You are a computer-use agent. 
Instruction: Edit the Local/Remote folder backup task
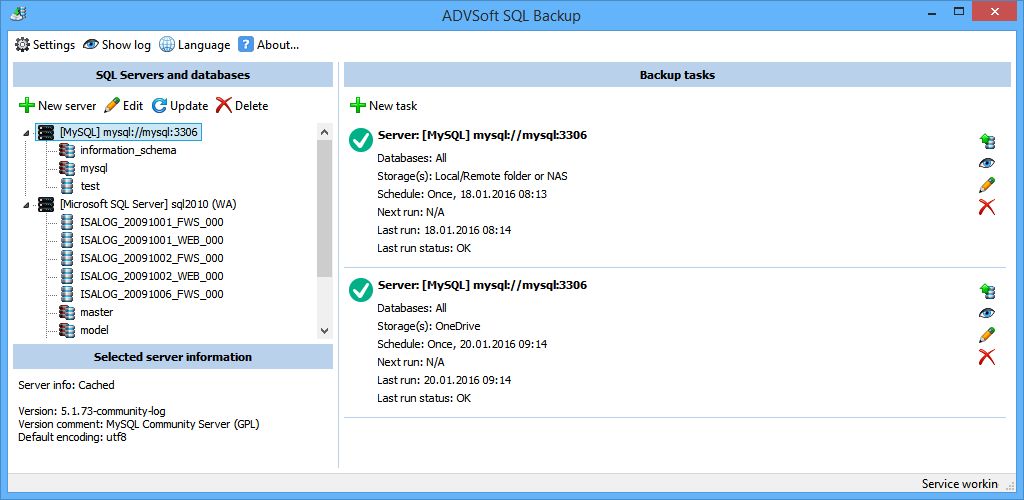[x=987, y=185]
